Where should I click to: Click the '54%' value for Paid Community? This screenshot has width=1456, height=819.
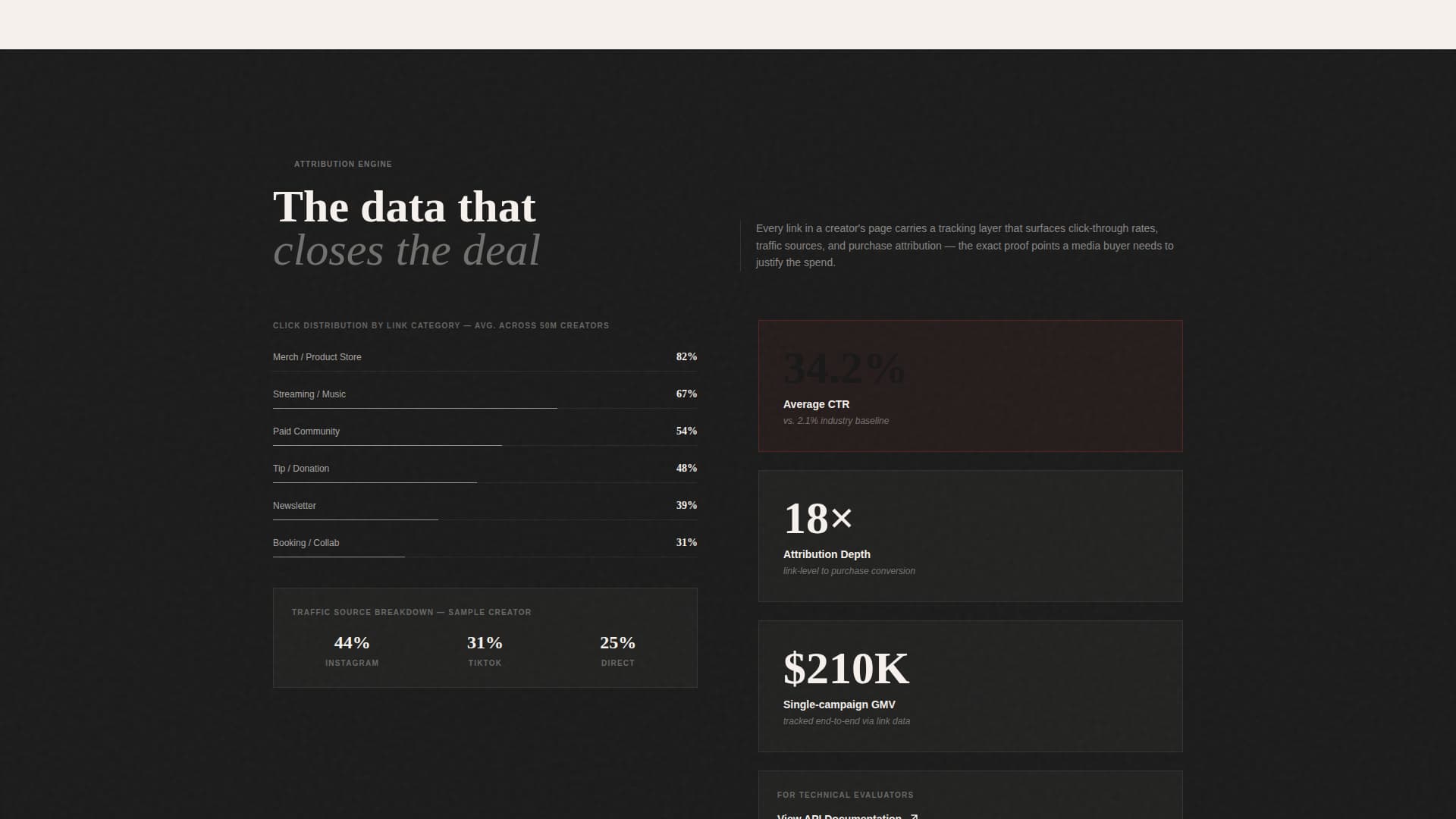[x=686, y=431]
